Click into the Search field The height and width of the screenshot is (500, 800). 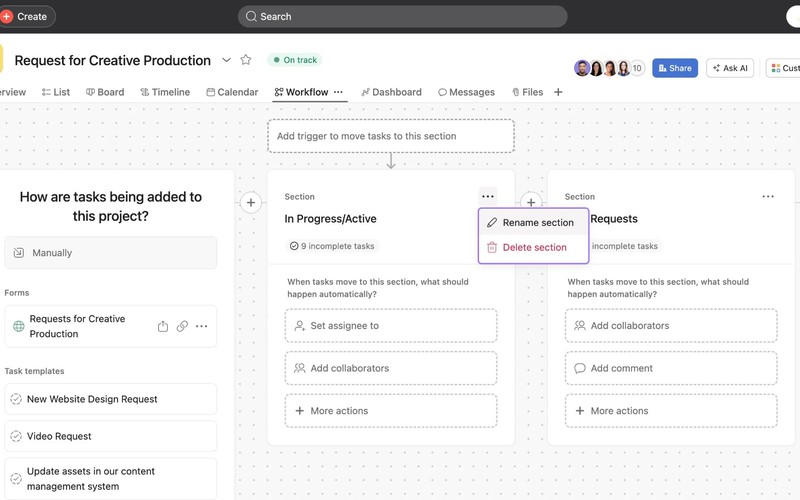[x=402, y=16]
